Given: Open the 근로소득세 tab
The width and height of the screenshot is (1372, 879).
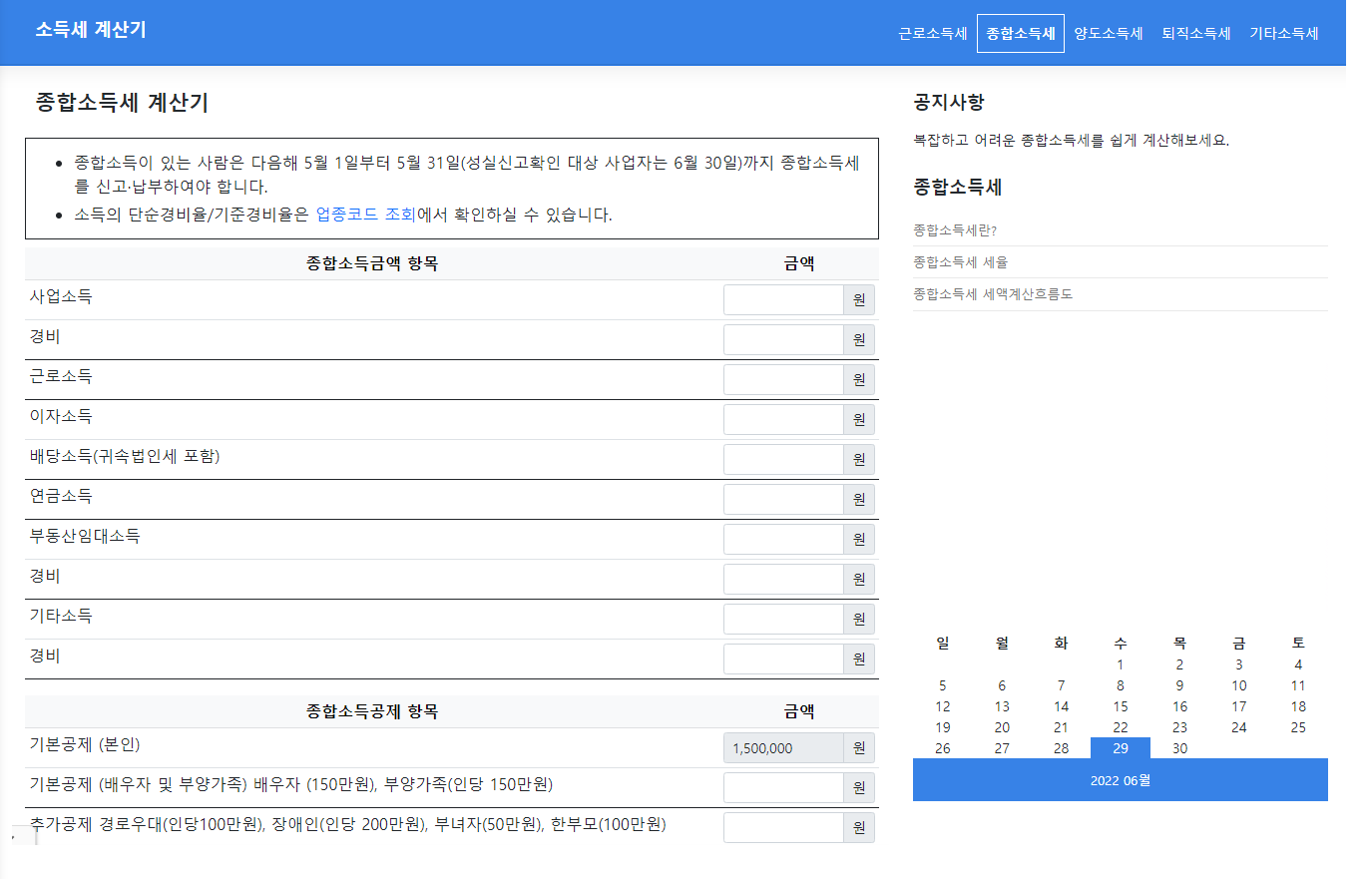Looking at the screenshot, I should [x=933, y=33].
